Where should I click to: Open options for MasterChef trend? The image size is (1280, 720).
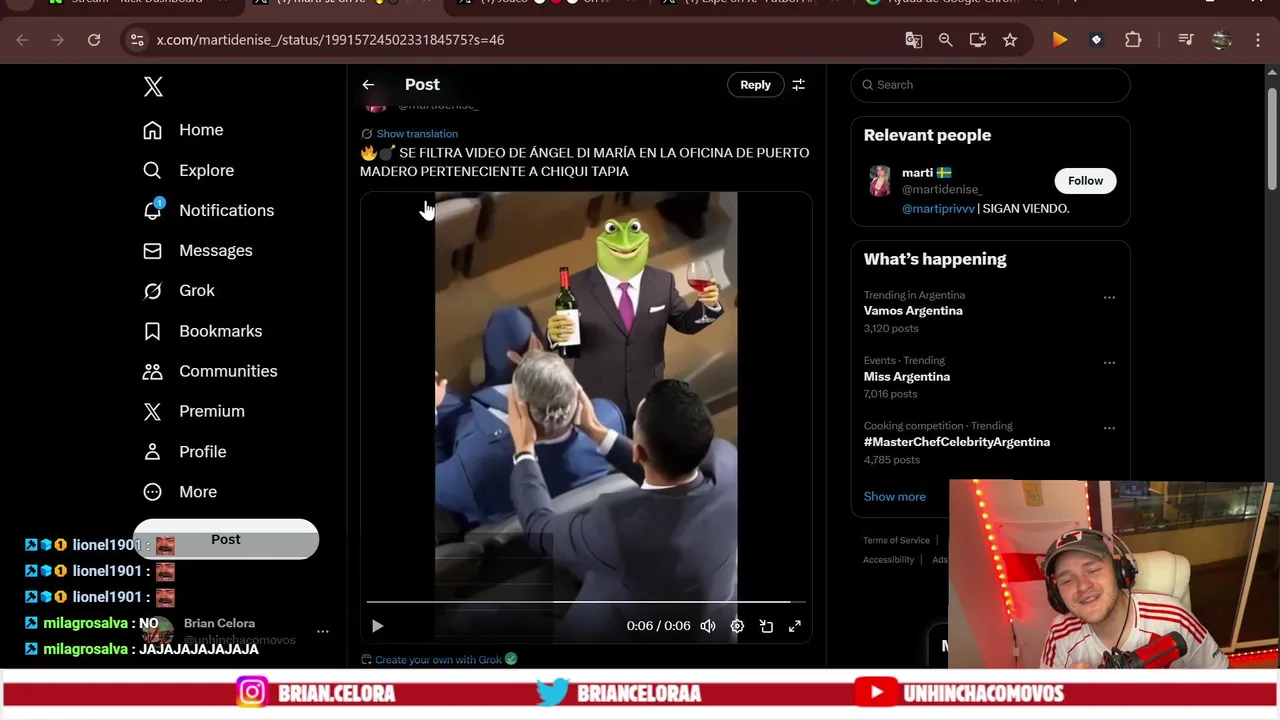click(x=1109, y=428)
